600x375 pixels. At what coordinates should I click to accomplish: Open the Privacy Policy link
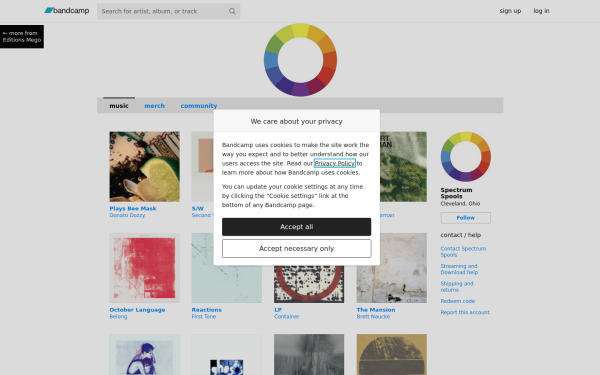[x=335, y=163]
